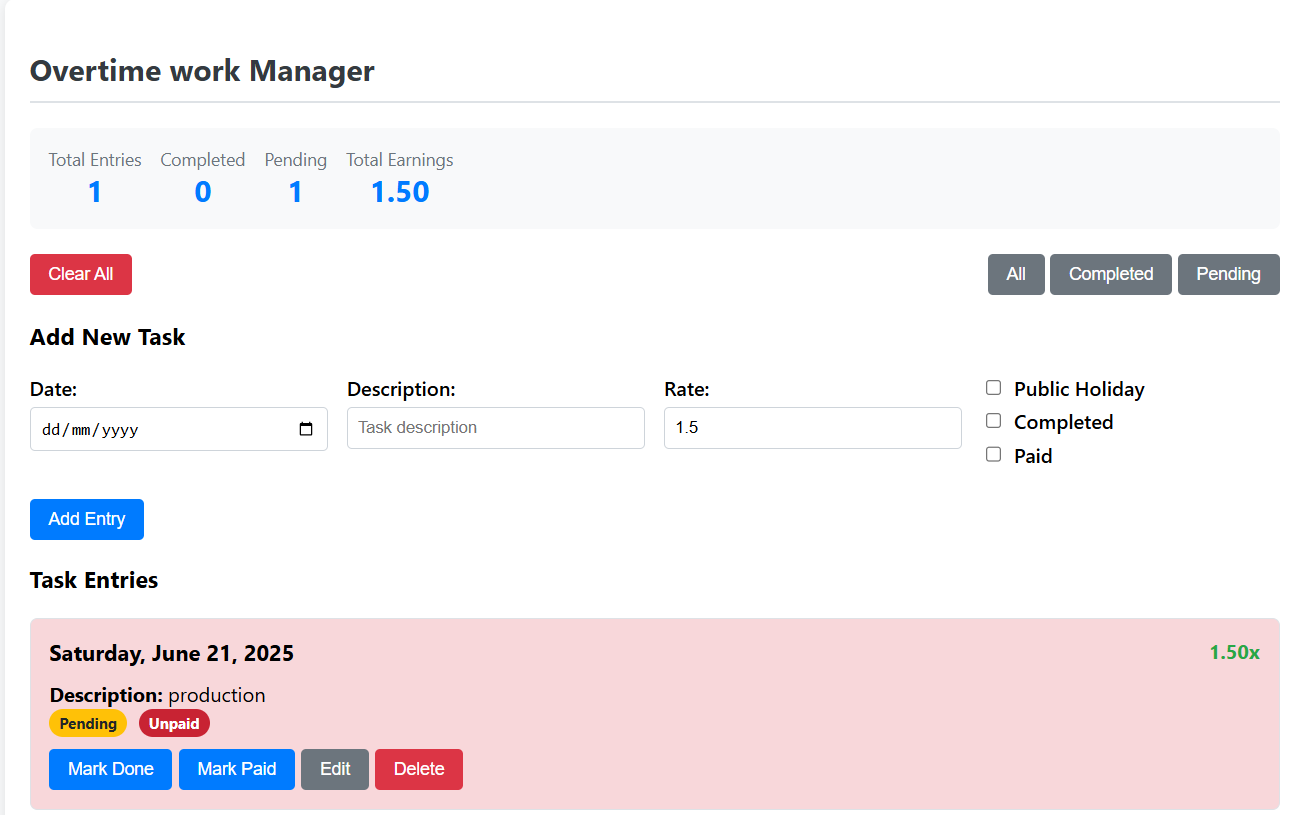1291x815 pixels.
Task: Click the 1.50x rate label
Action: [1235, 652]
